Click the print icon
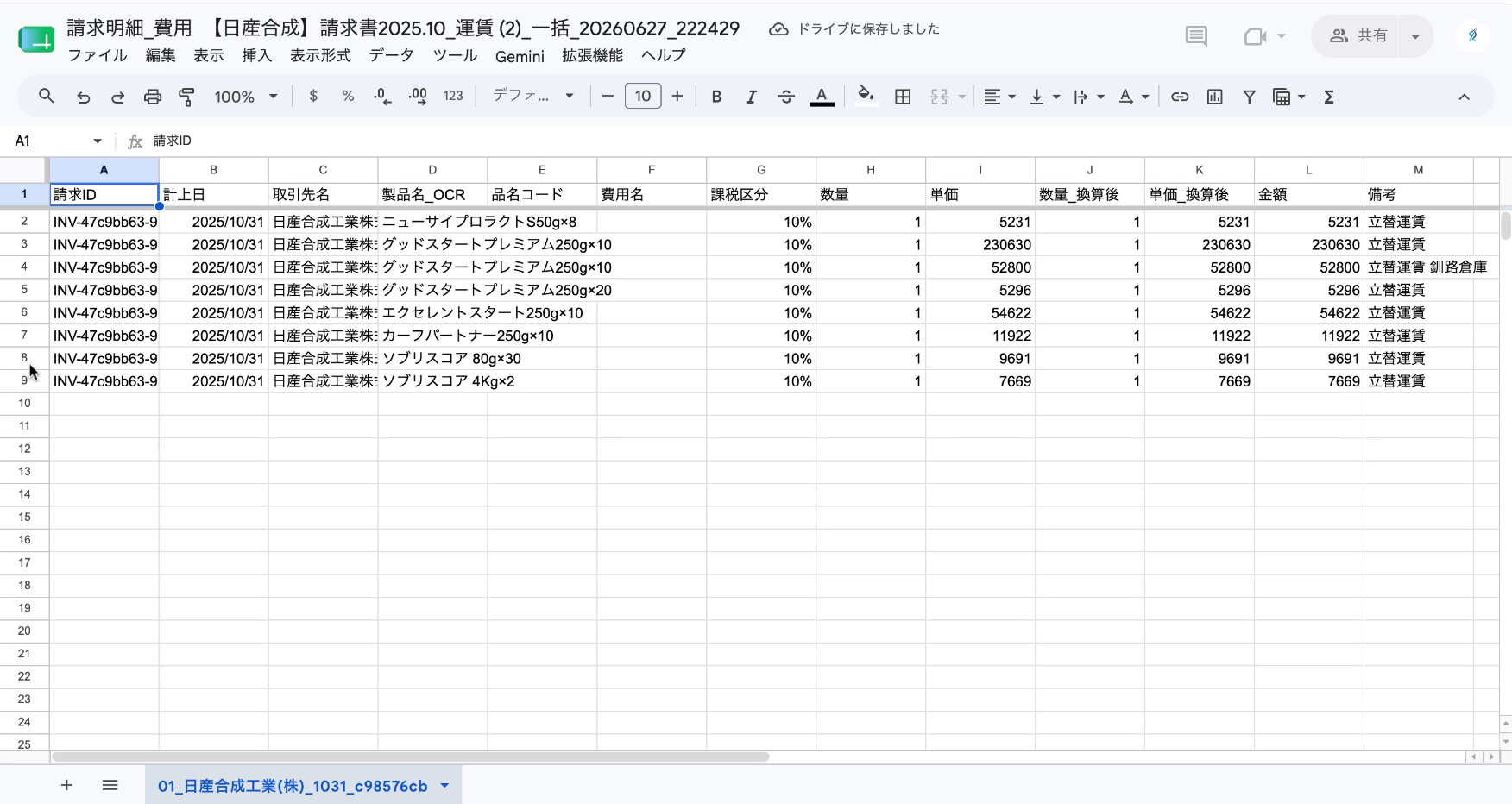The image size is (1512, 804). click(153, 97)
